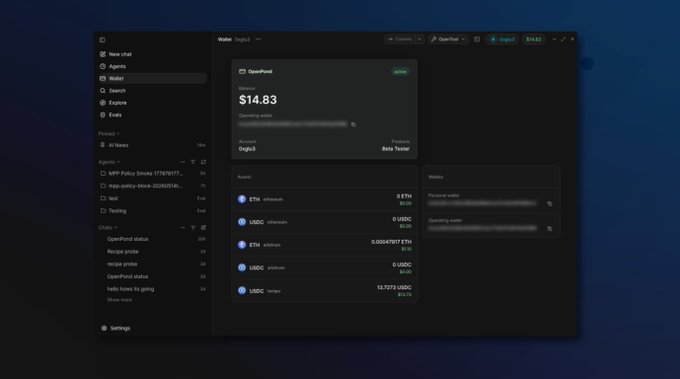Screen dimensions: 680x379
Task: Click the 0xglu3 account chip
Action: tap(502, 39)
